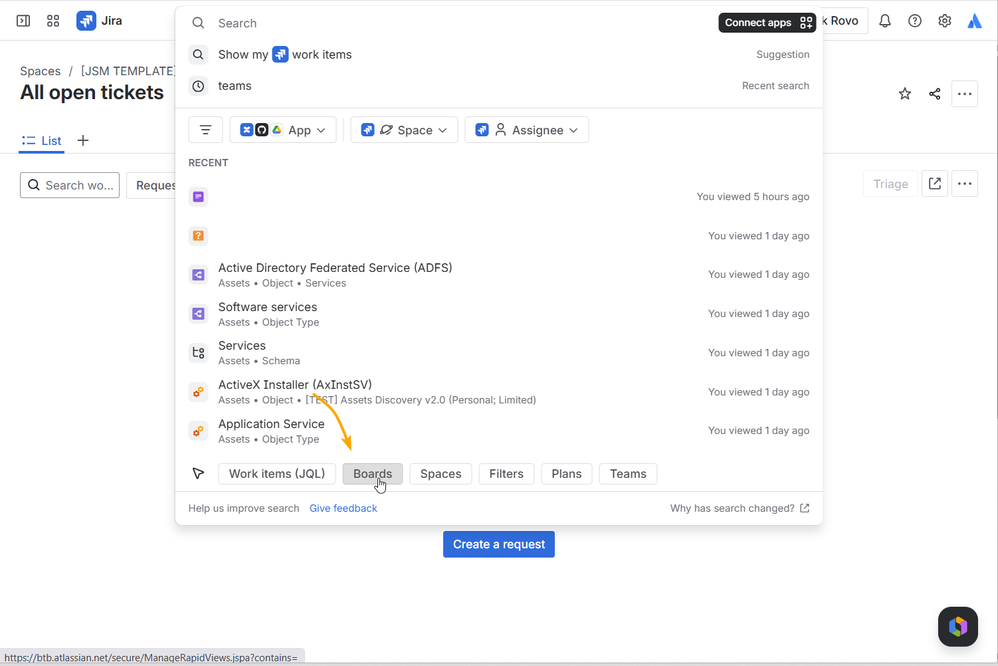The height and width of the screenshot is (666, 998).
Task: Collapse the sidebar panel icon
Action: click(24, 21)
